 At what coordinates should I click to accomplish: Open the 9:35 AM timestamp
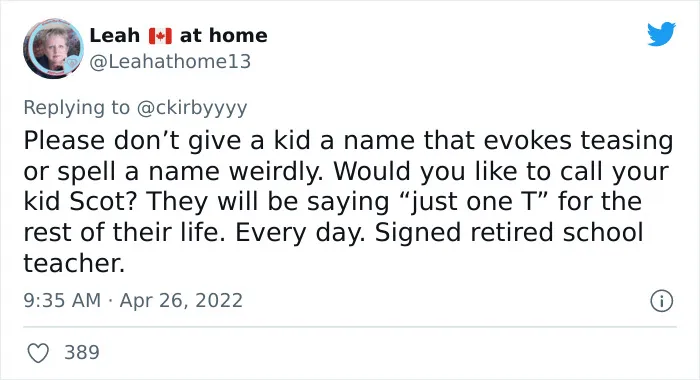coord(62,300)
